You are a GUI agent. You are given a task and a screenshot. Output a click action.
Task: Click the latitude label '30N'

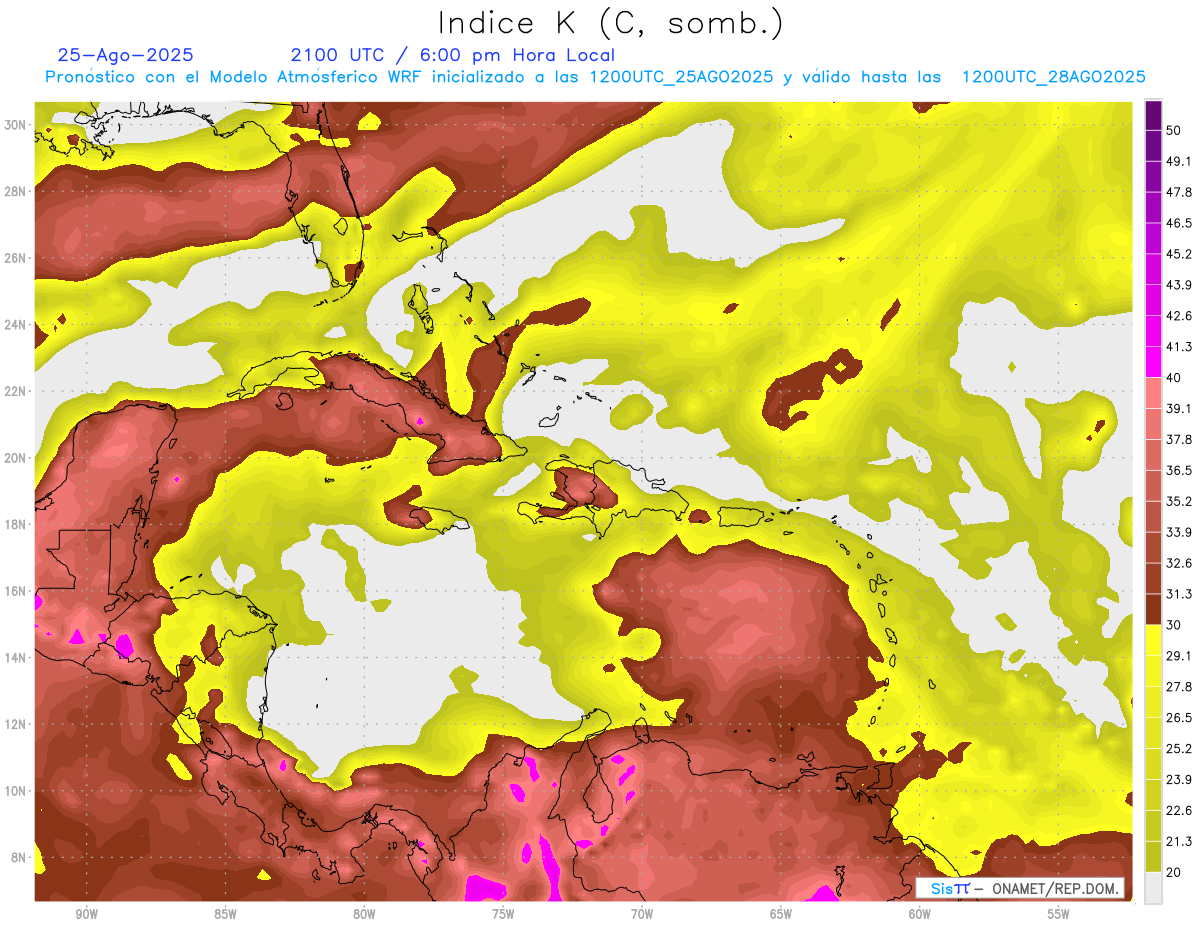click(x=15, y=125)
